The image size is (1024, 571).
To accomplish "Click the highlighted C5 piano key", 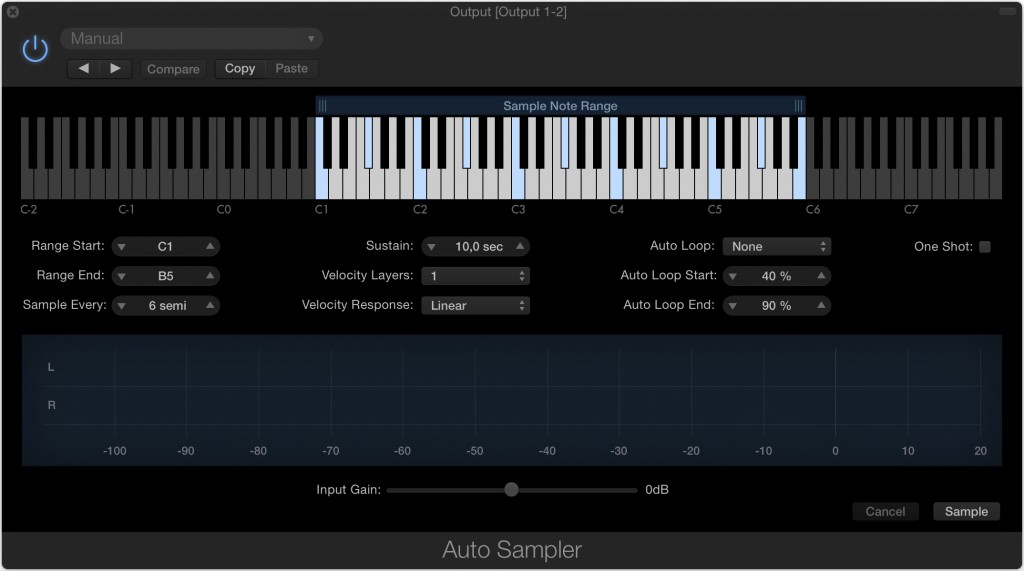I will point(714,183).
